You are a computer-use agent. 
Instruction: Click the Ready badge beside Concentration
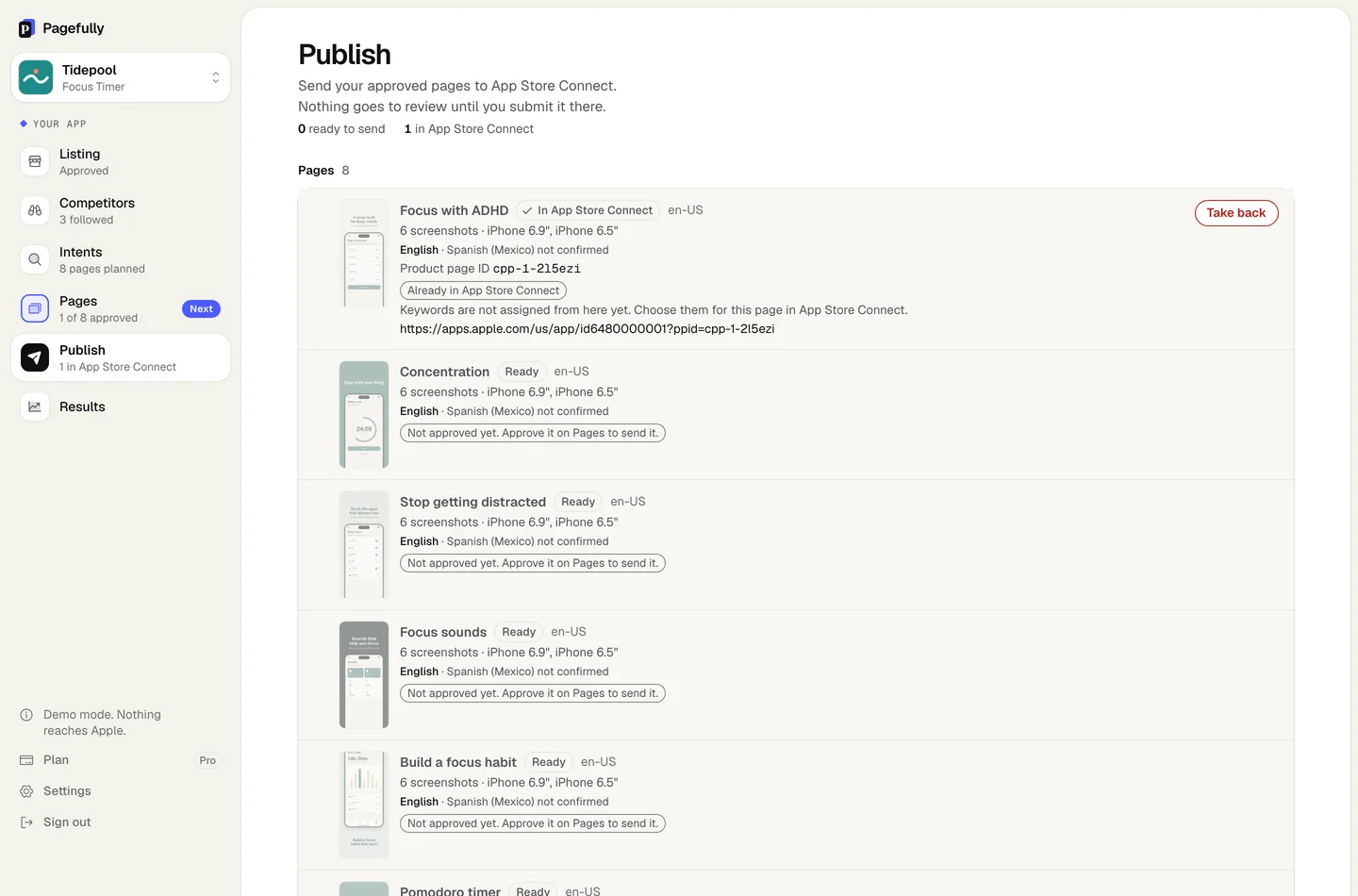point(522,372)
